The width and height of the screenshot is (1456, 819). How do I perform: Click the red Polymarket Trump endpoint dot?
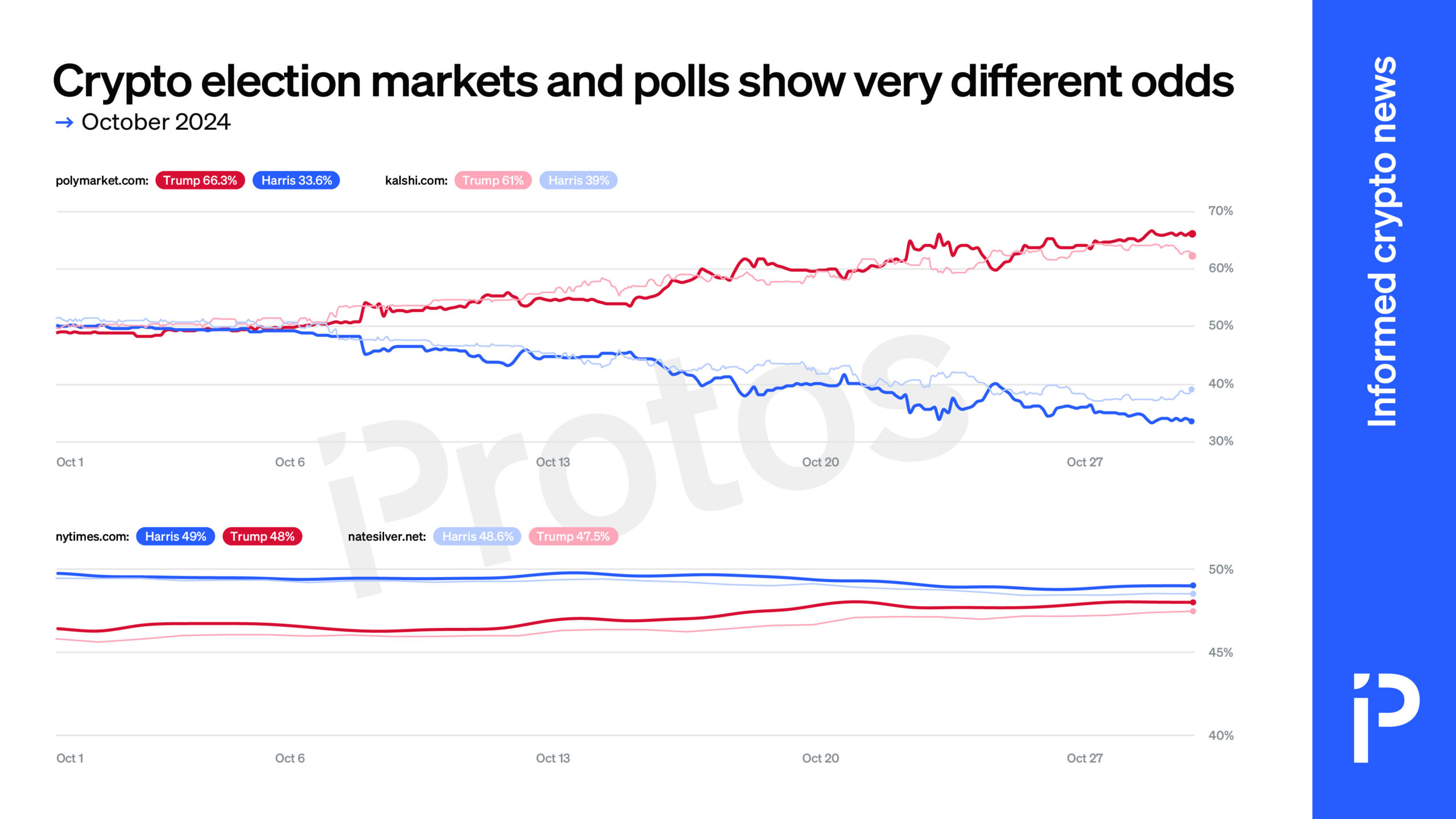(x=1192, y=234)
